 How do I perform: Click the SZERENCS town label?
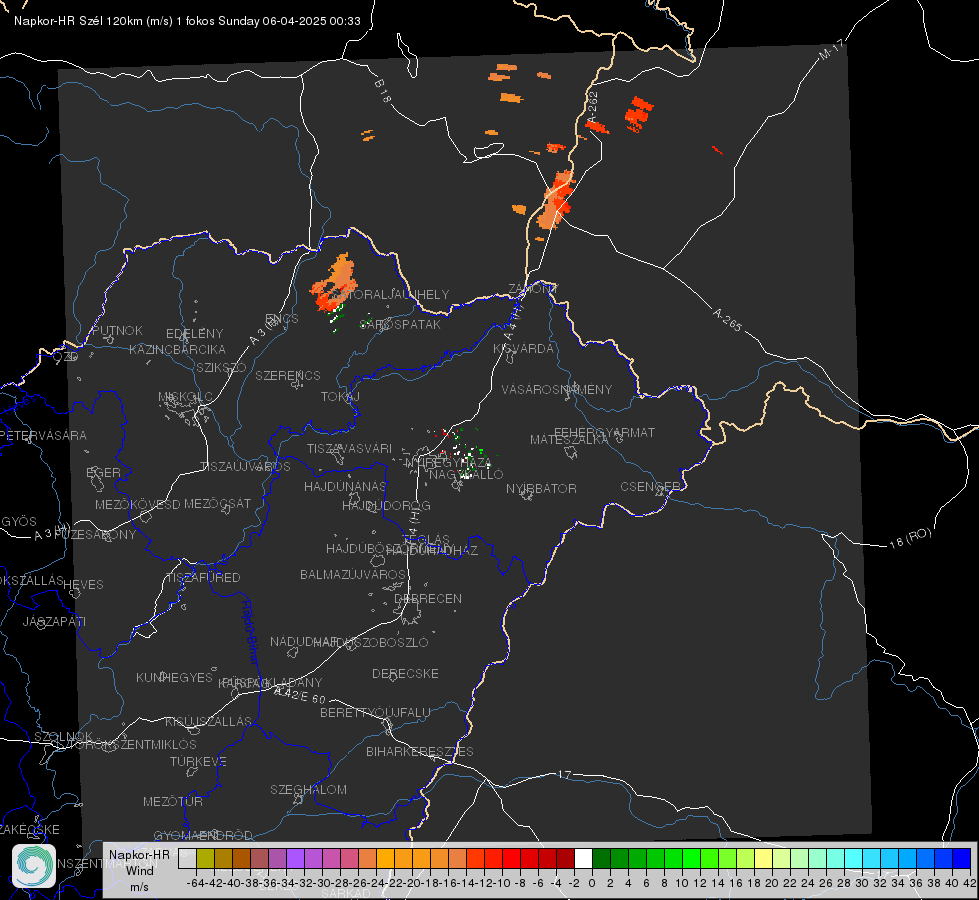288,375
